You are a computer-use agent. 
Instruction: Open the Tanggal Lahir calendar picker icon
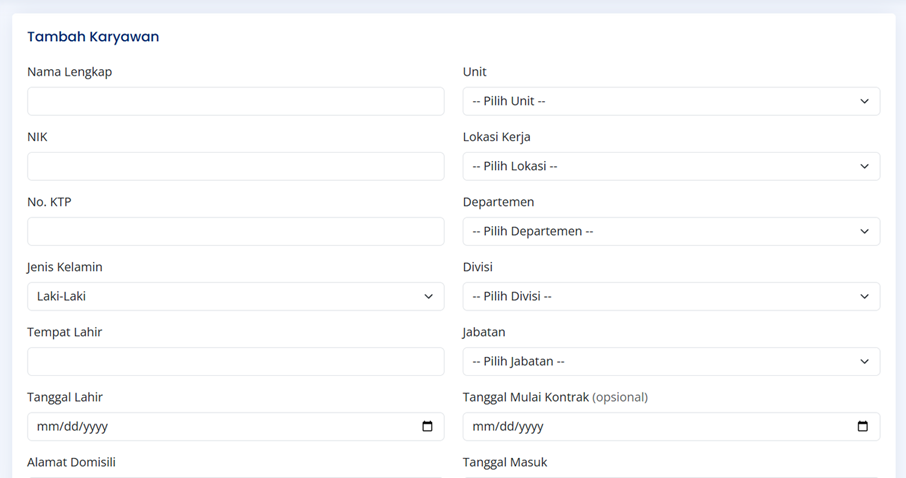point(427,427)
